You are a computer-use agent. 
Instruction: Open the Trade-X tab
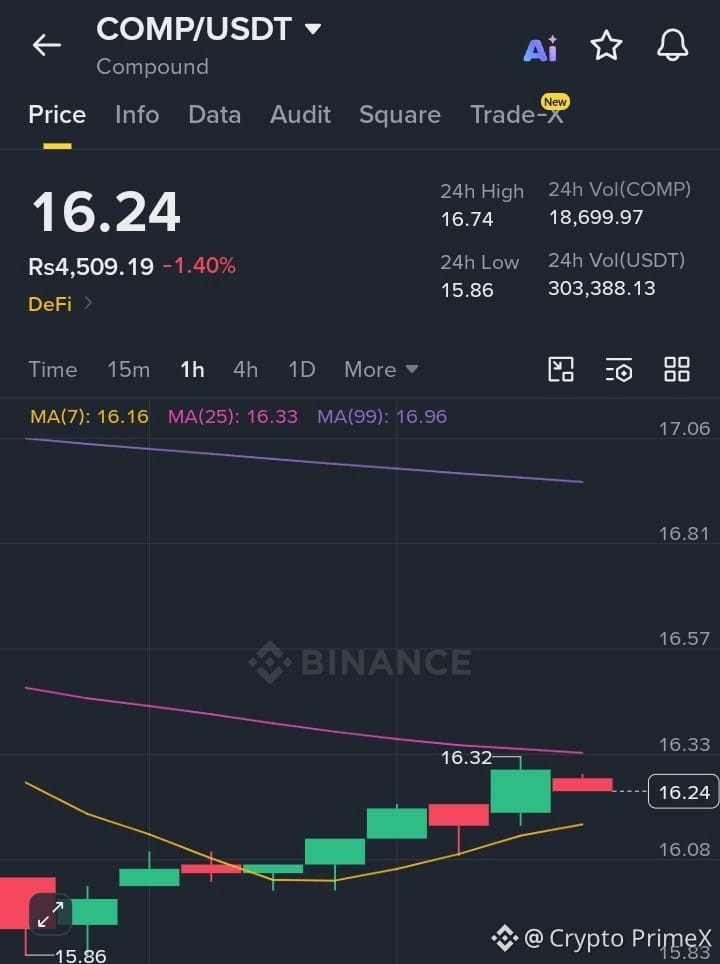click(x=518, y=114)
